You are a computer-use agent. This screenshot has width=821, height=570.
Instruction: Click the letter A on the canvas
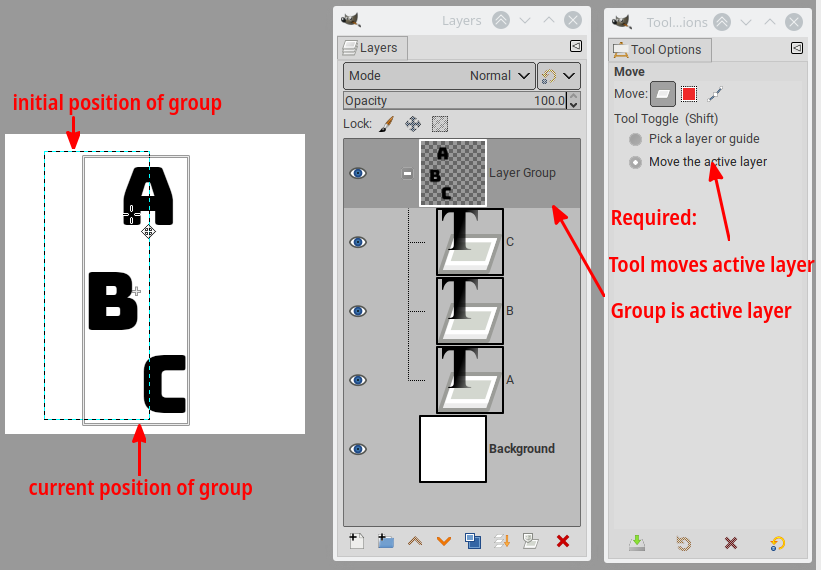pos(148,195)
